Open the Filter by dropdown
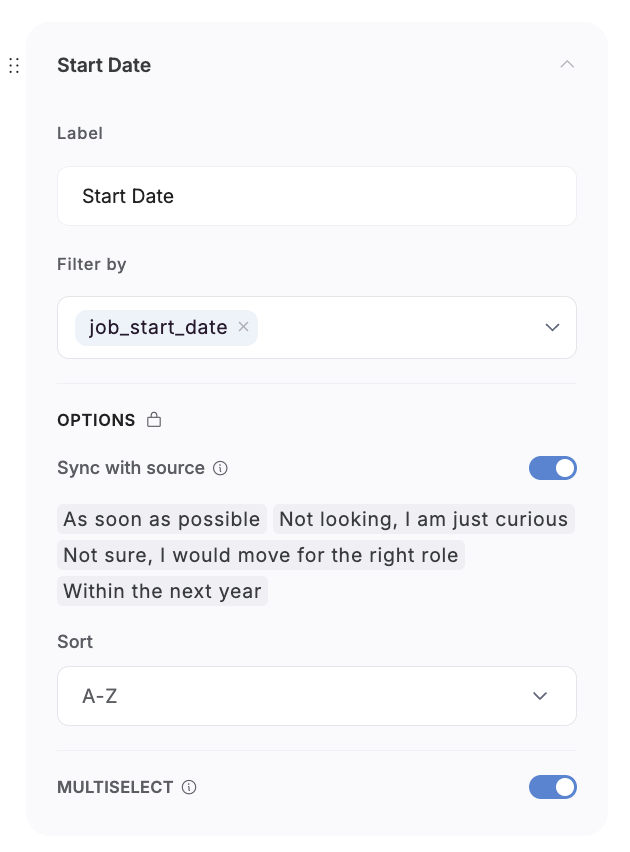The width and height of the screenshot is (630, 852). (x=400, y=327)
